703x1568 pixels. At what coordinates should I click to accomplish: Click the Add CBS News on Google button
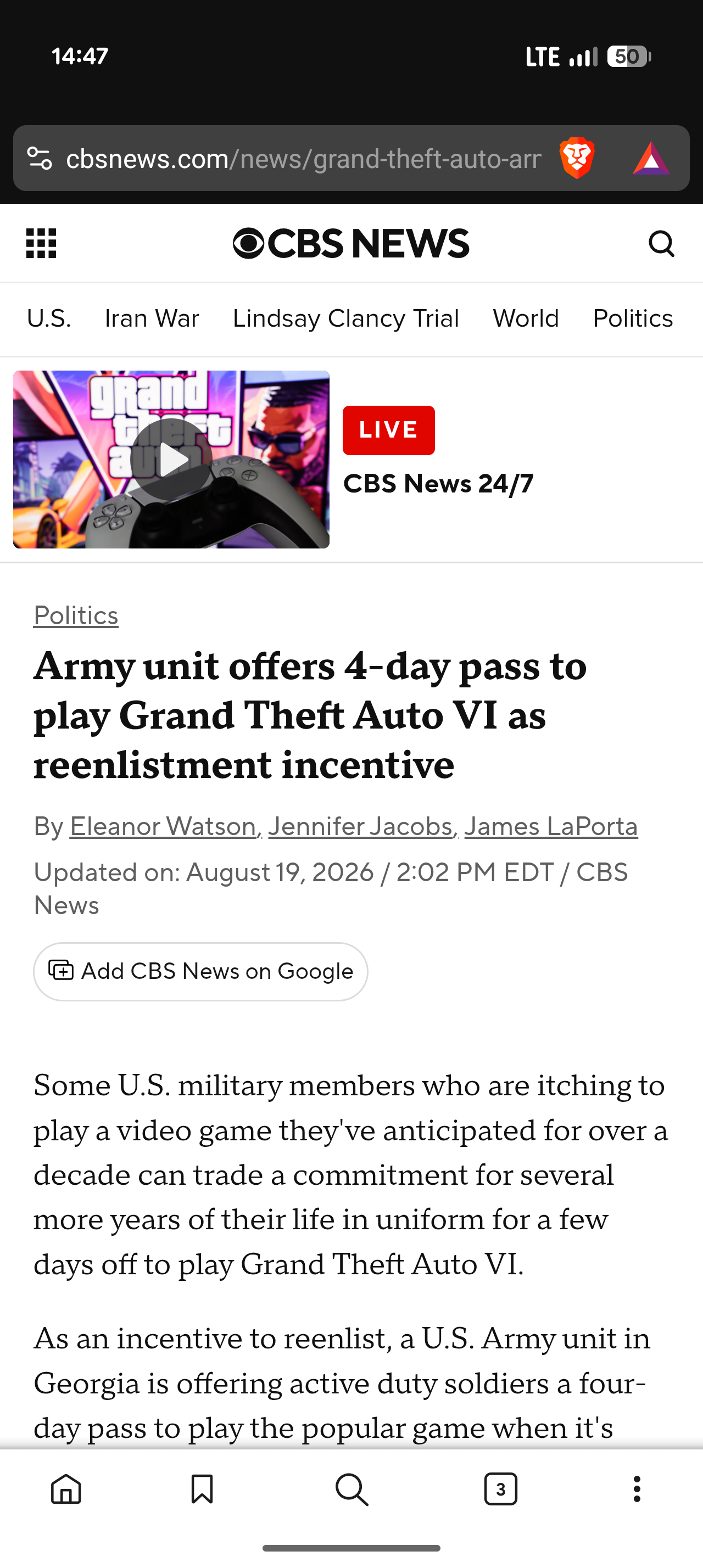click(x=200, y=971)
